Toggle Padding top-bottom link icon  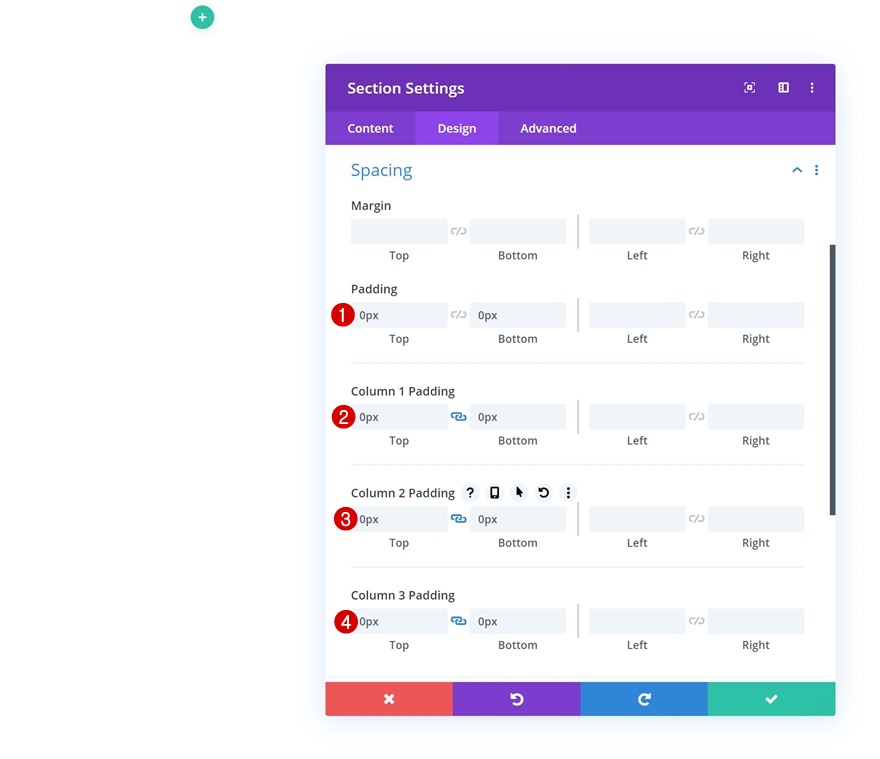[x=459, y=315]
